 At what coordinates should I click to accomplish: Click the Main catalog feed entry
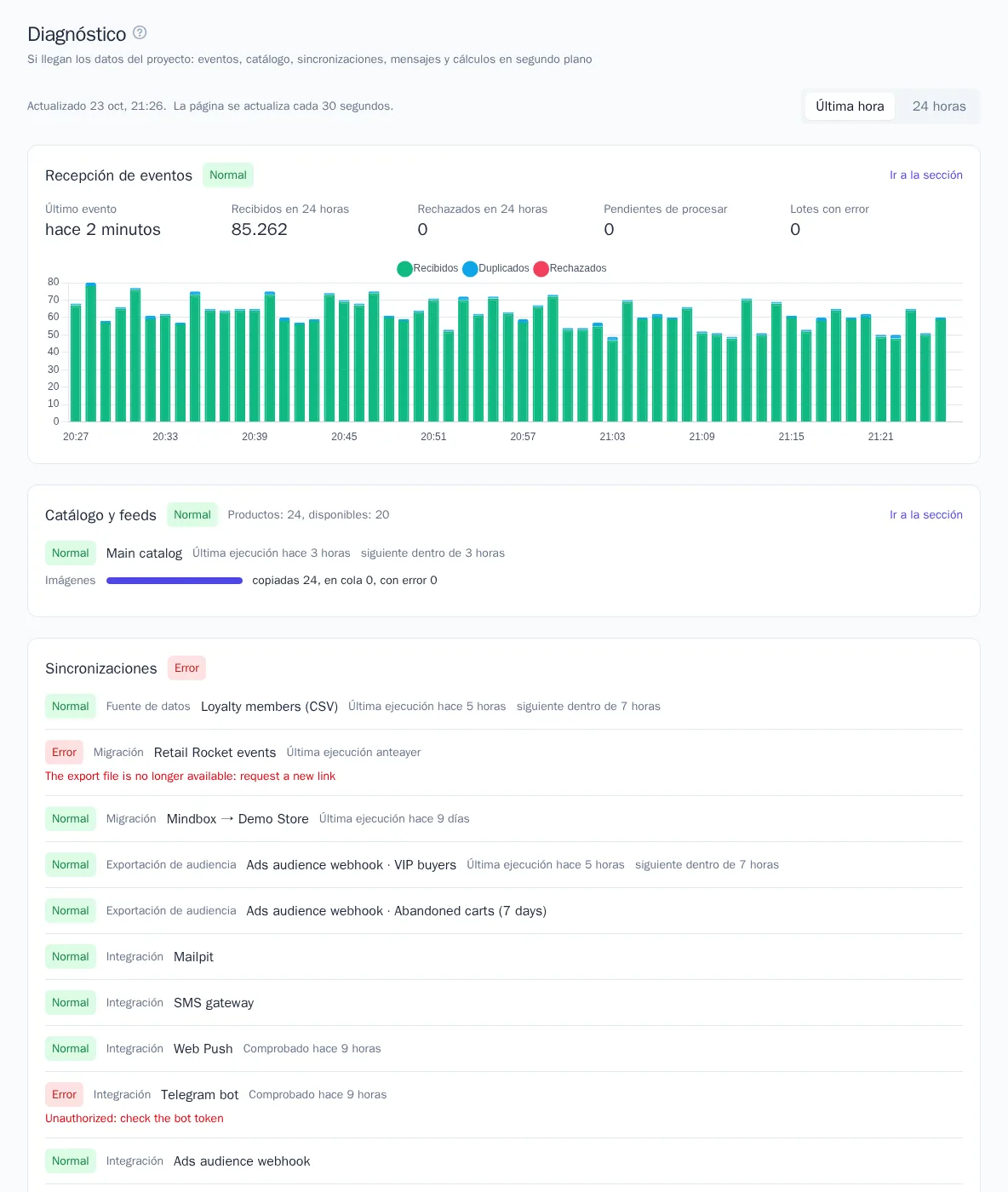tap(144, 553)
